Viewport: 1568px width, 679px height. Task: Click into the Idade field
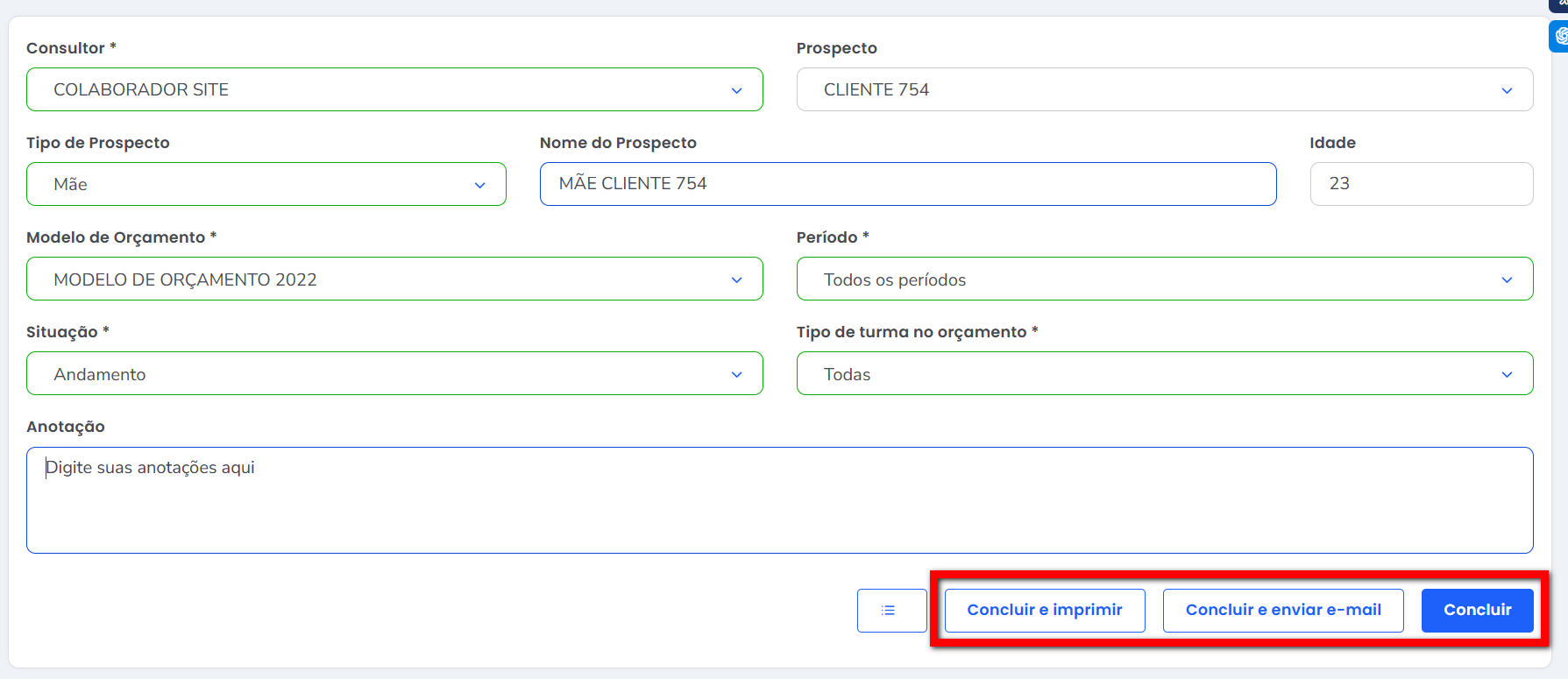[1420, 184]
